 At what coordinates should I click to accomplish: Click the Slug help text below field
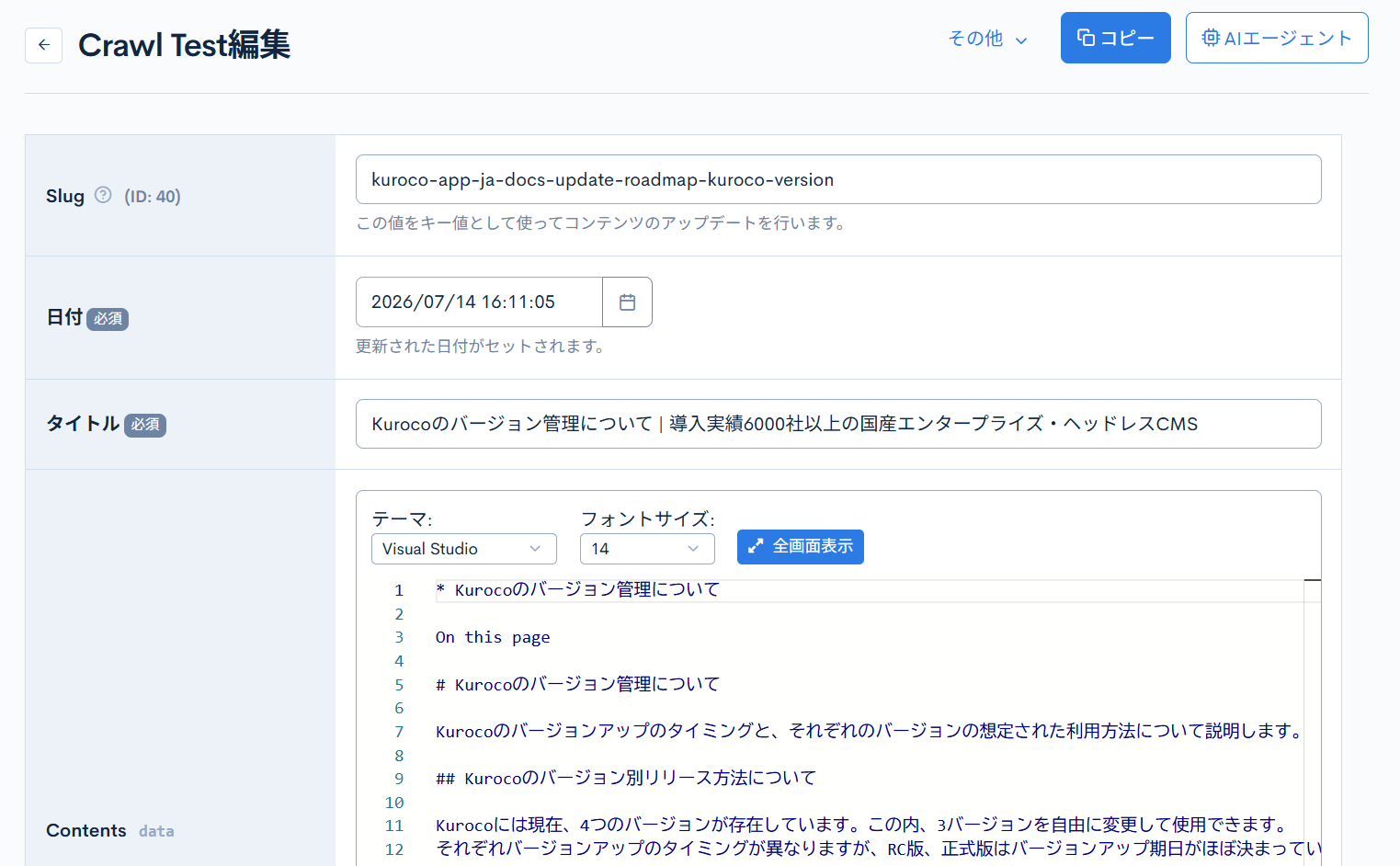pyautogui.click(x=603, y=222)
